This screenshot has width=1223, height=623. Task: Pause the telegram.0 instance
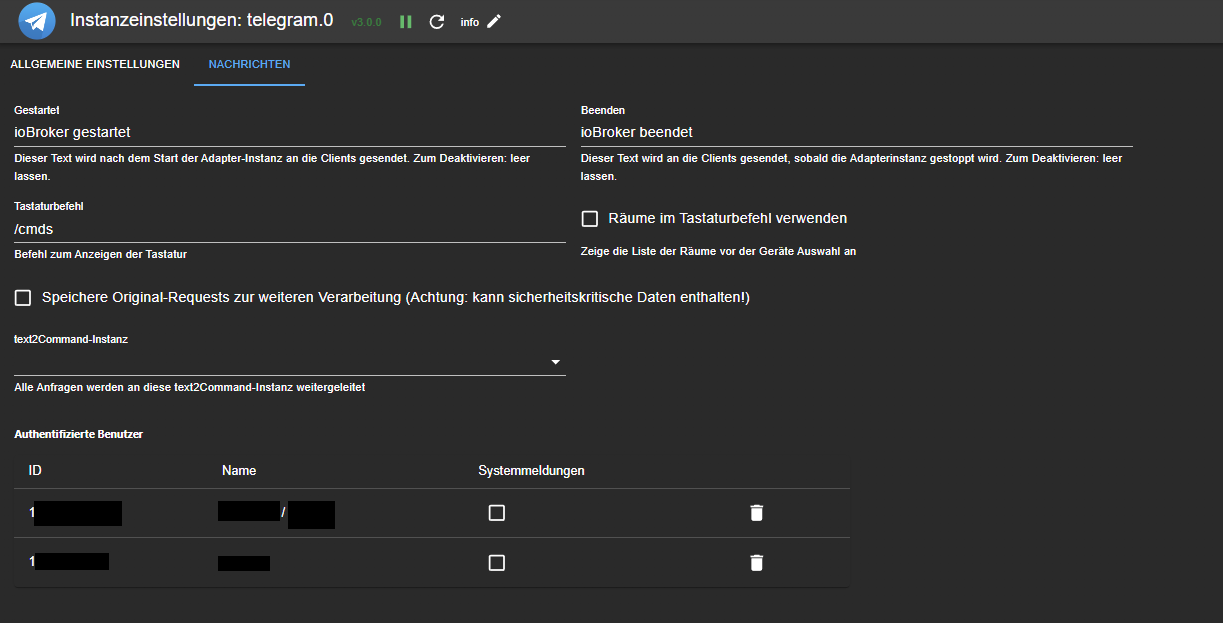tap(406, 22)
